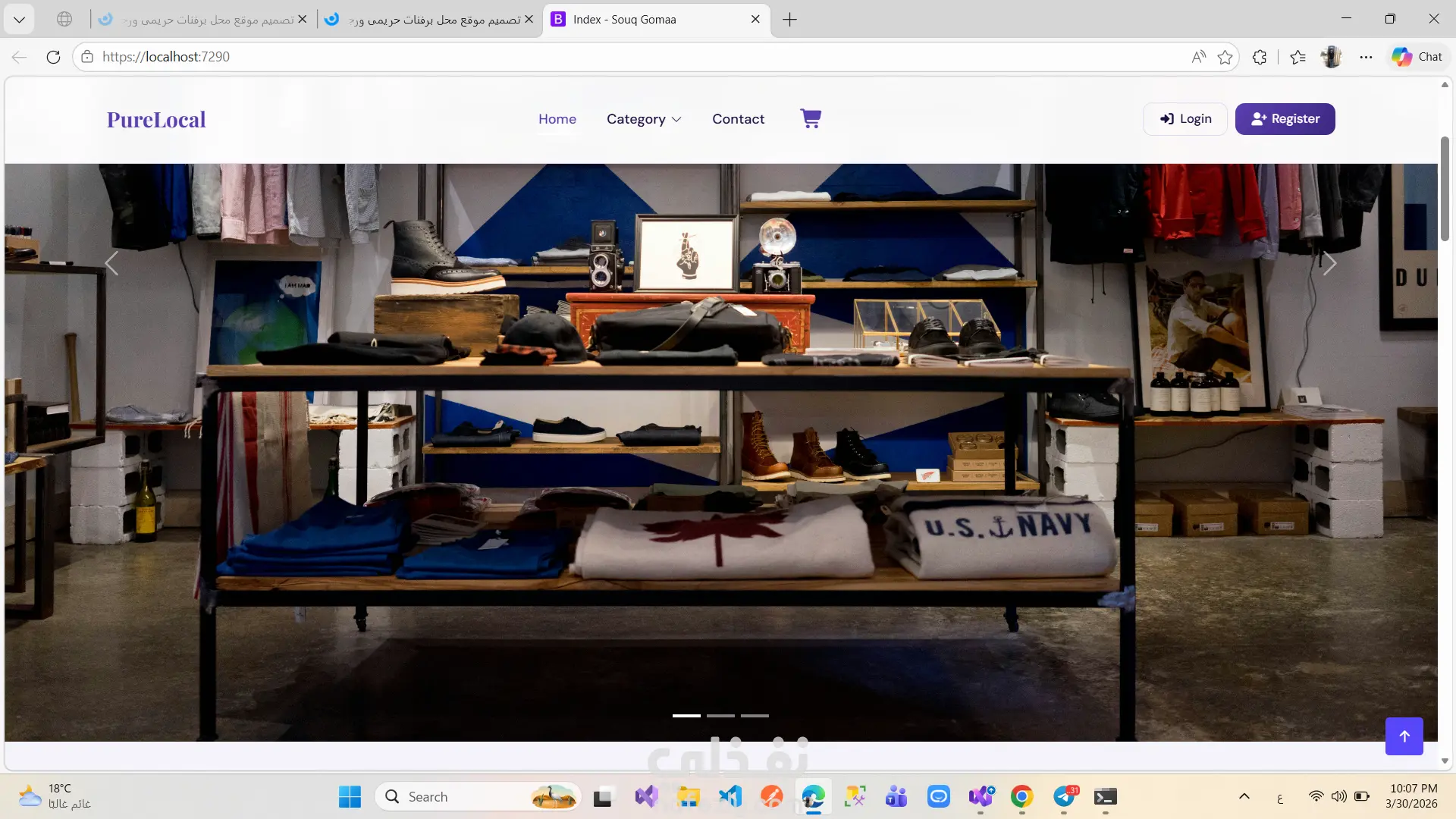Viewport: 1456px width, 819px height.
Task: Click the Register button
Action: click(1285, 119)
